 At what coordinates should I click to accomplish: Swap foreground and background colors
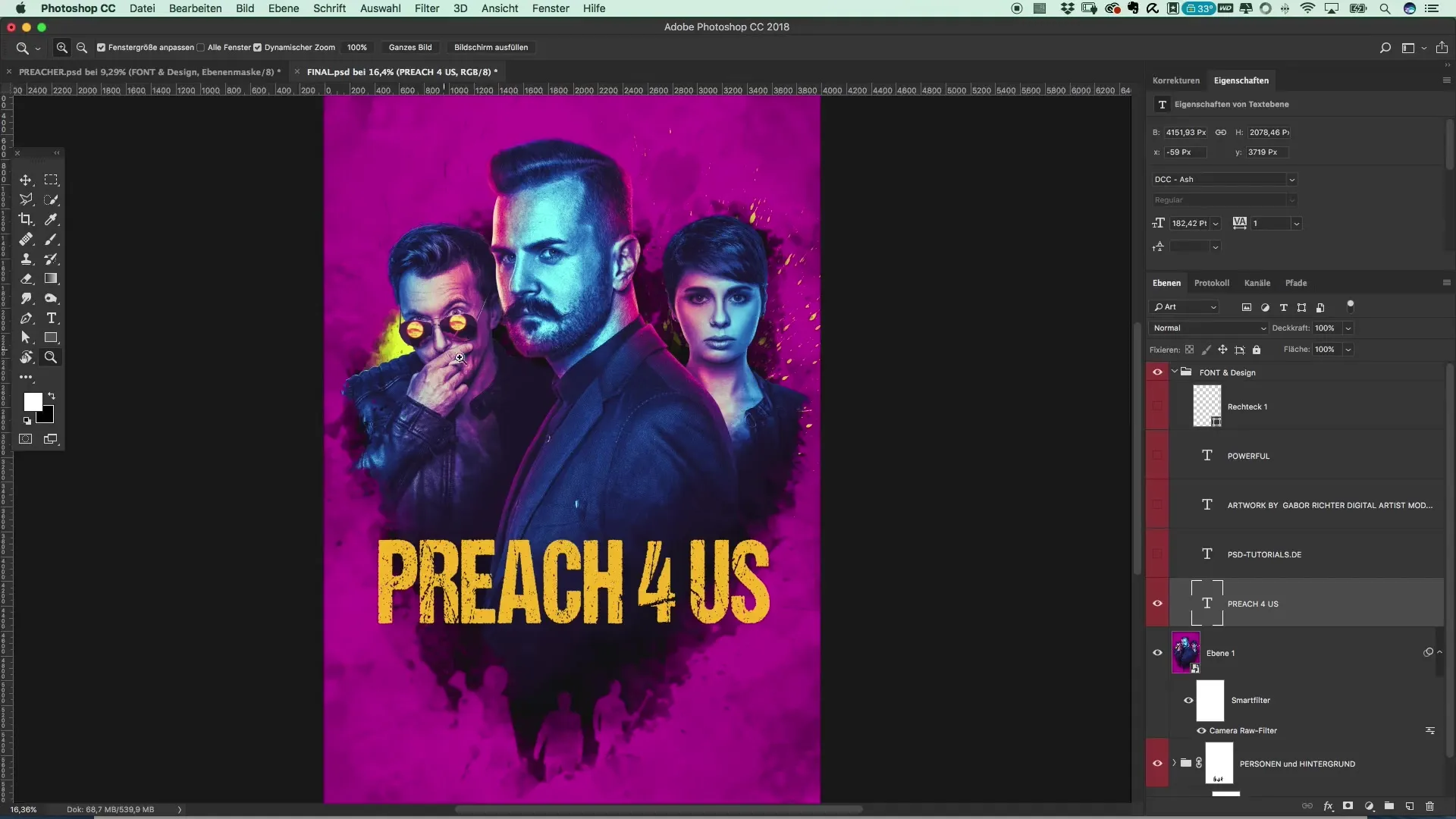(x=52, y=396)
